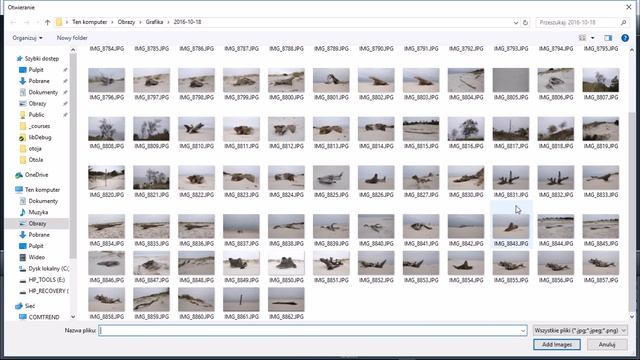This screenshot has height=360, width=640.
Task: Click the Add Images button
Action: coord(557,344)
